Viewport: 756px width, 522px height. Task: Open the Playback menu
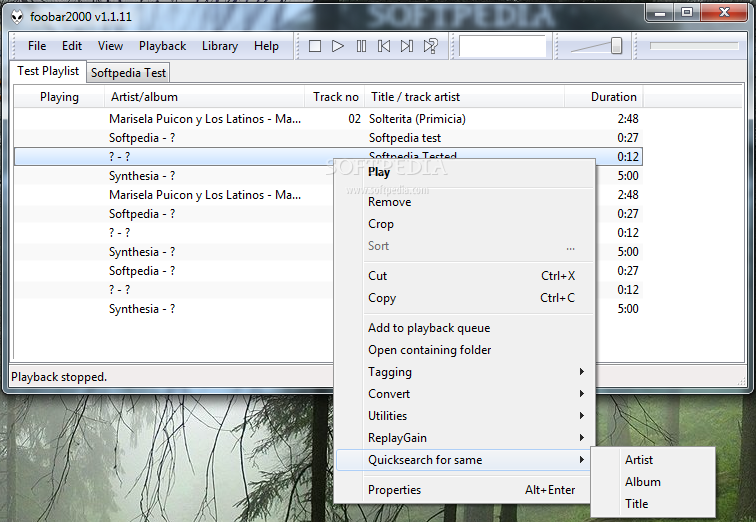point(162,46)
